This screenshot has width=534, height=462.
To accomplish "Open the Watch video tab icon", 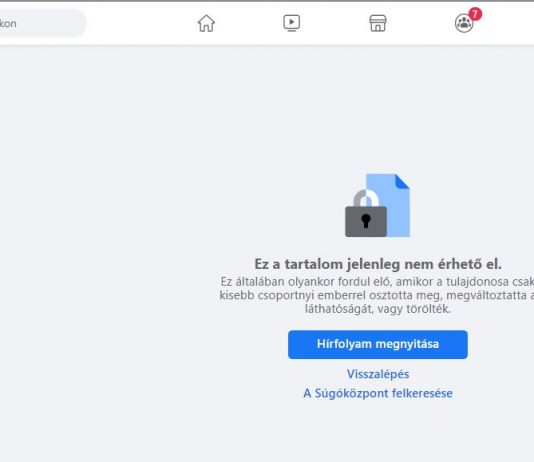I will pyautogui.click(x=292, y=23).
